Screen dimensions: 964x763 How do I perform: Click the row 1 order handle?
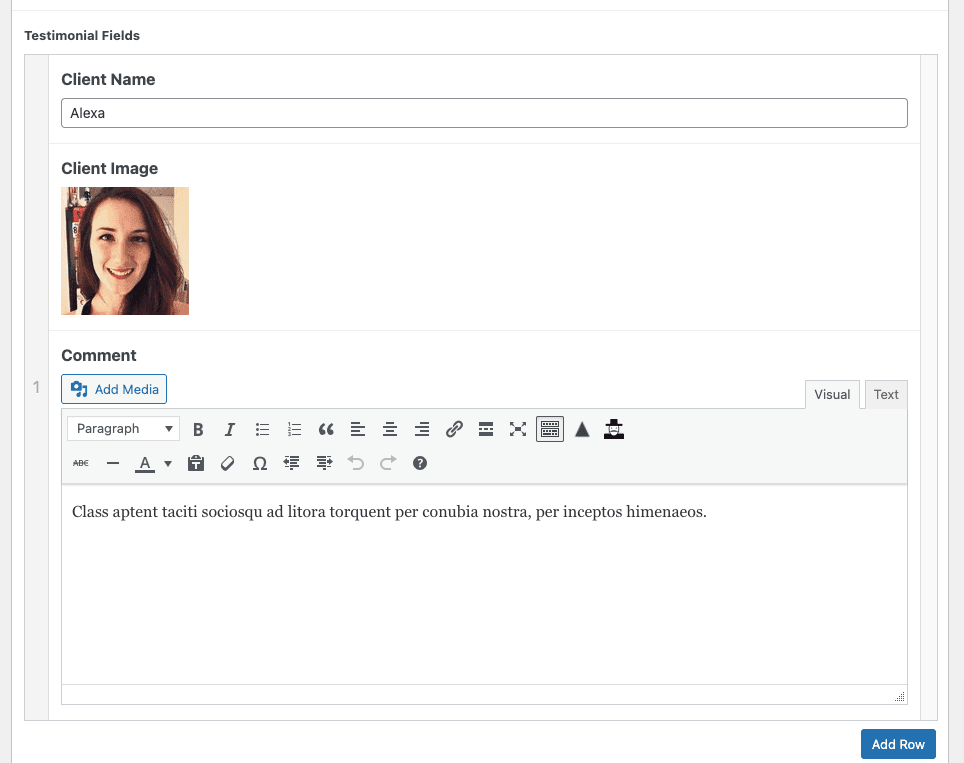[x=36, y=387]
